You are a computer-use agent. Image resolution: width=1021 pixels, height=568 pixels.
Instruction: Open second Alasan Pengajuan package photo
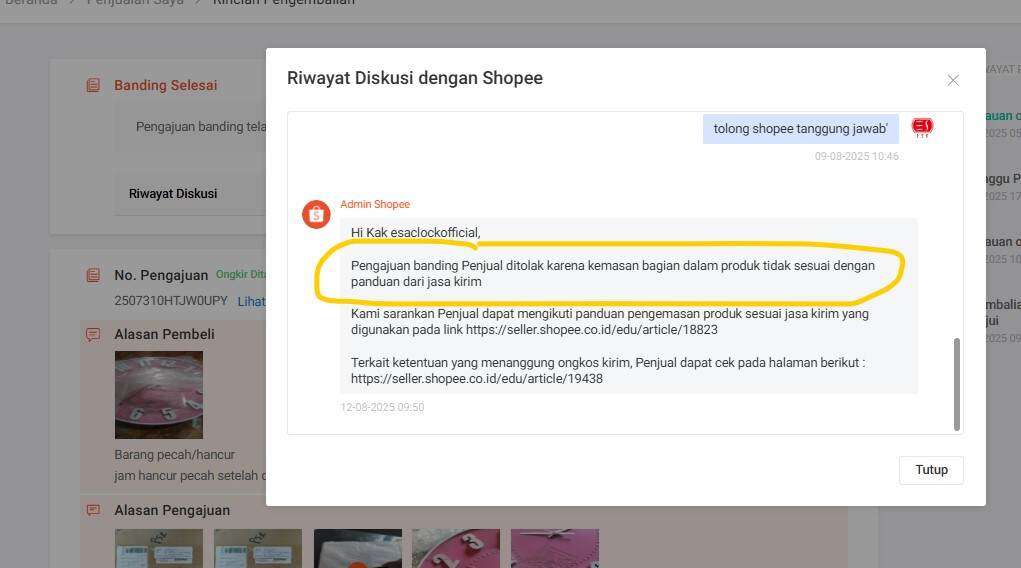[x=257, y=548]
